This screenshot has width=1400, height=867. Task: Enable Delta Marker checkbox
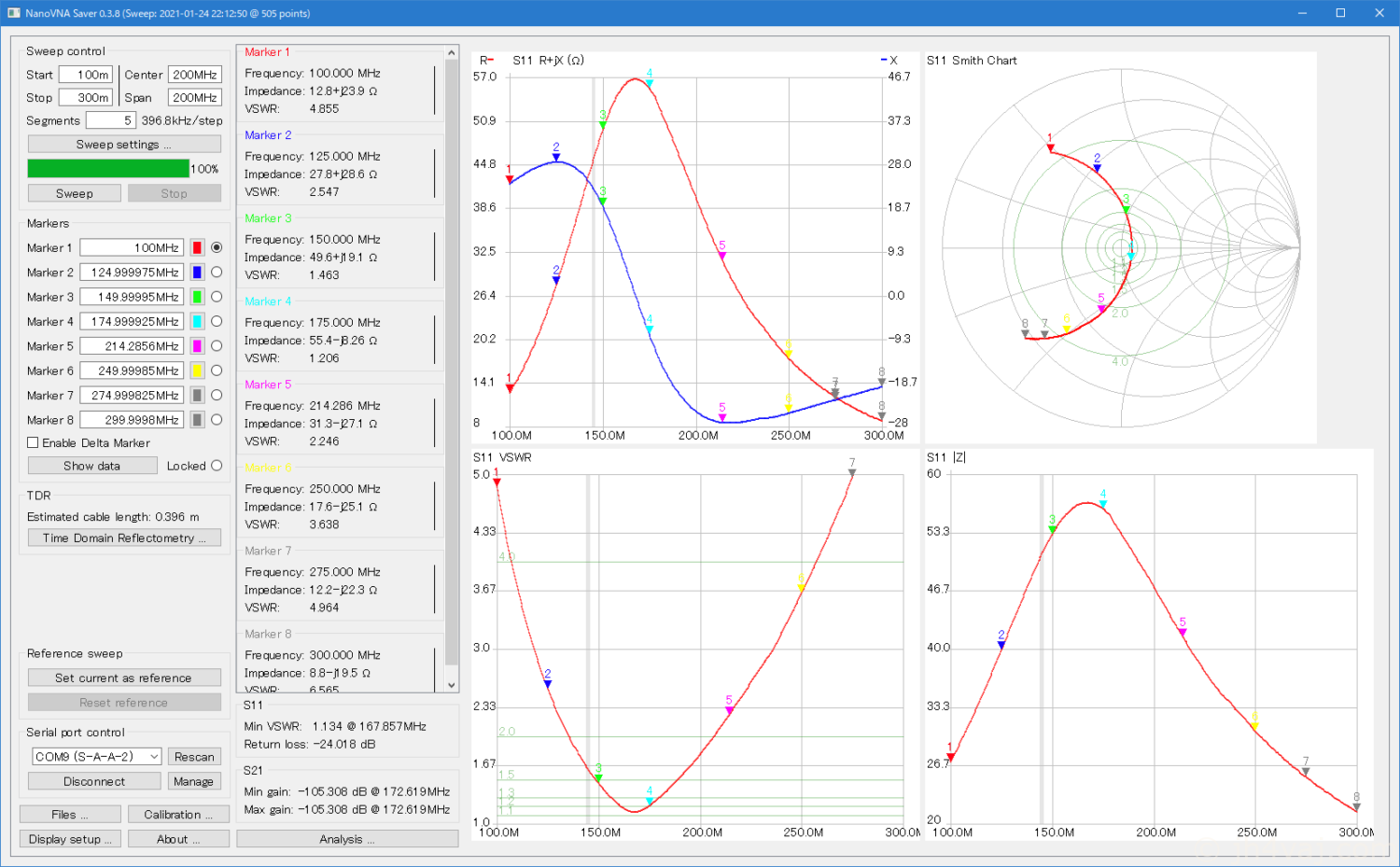(x=34, y=443)
